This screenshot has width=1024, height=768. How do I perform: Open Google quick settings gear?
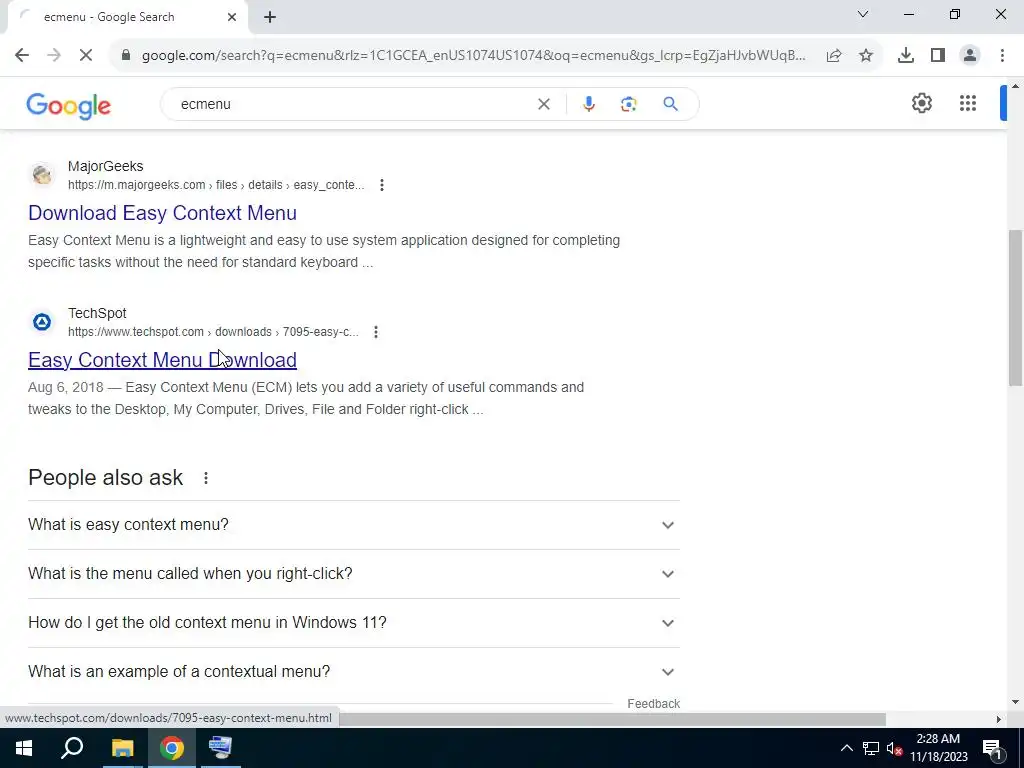point(921,103)
